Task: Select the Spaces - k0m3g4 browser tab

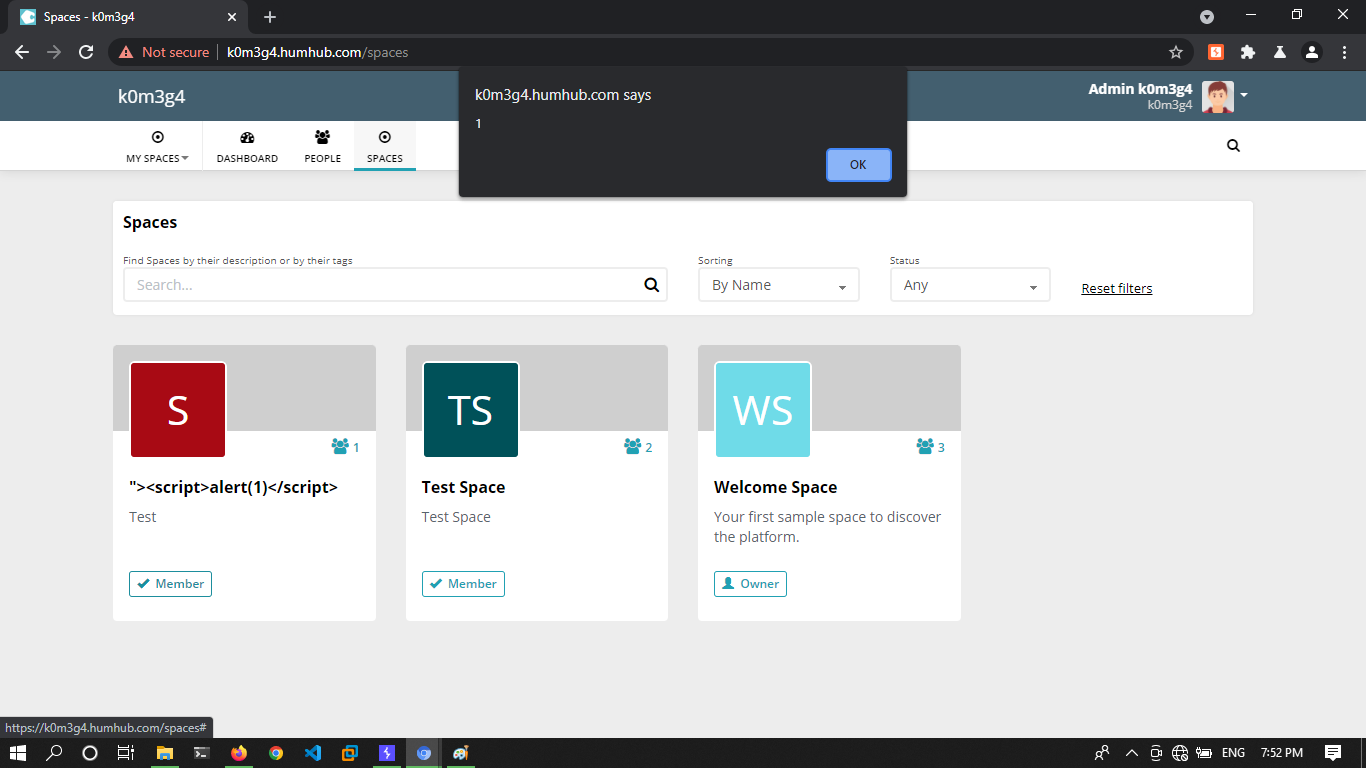Action: point(130,17)
